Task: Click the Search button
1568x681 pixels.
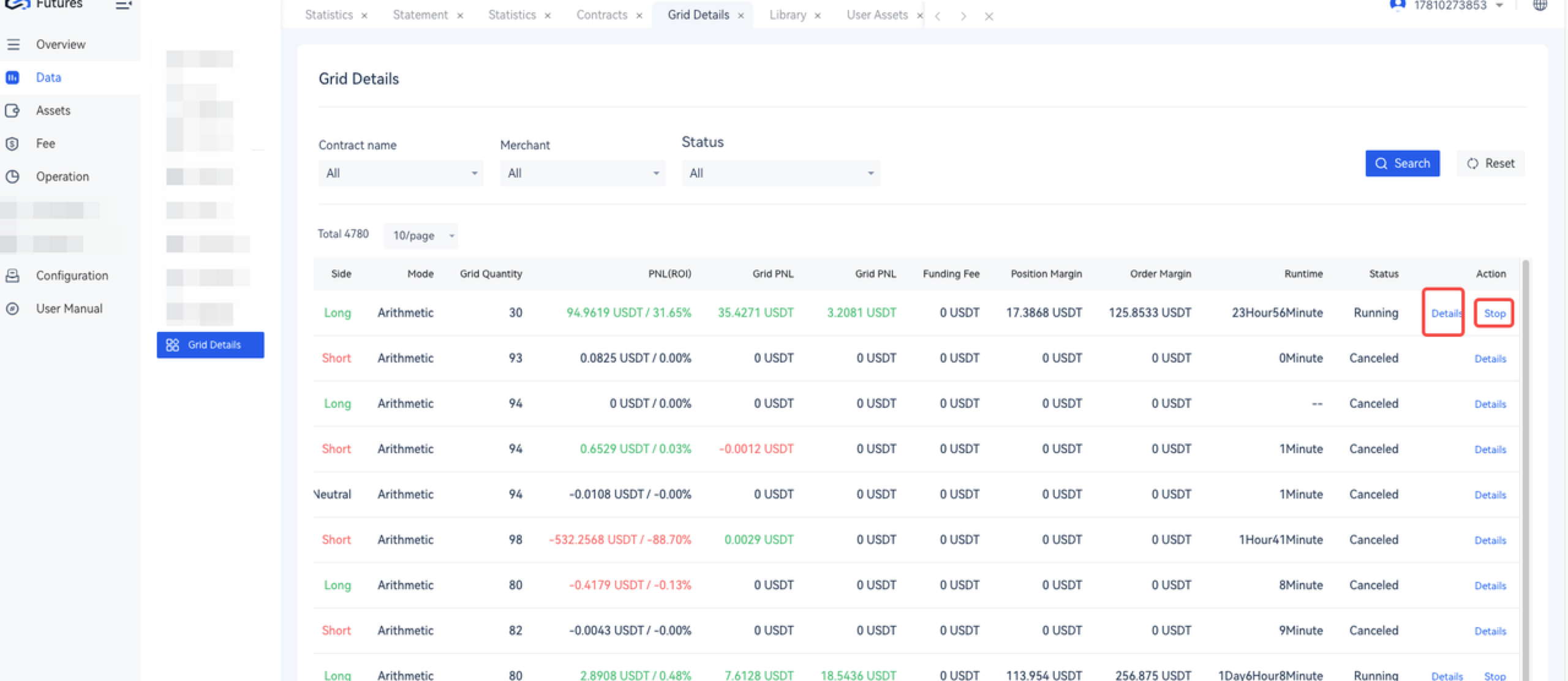Action: coord(1403,164)
